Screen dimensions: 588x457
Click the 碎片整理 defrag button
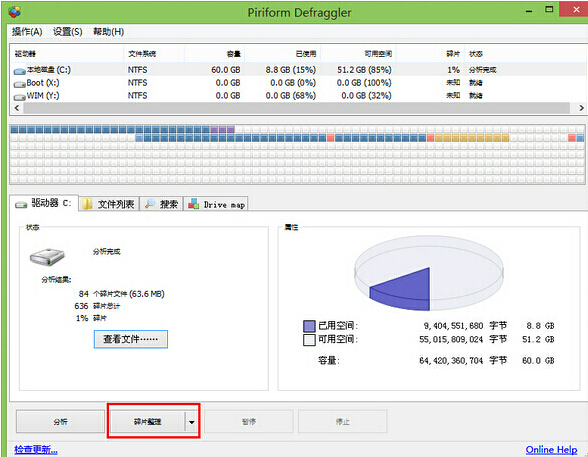coord(147,422)
